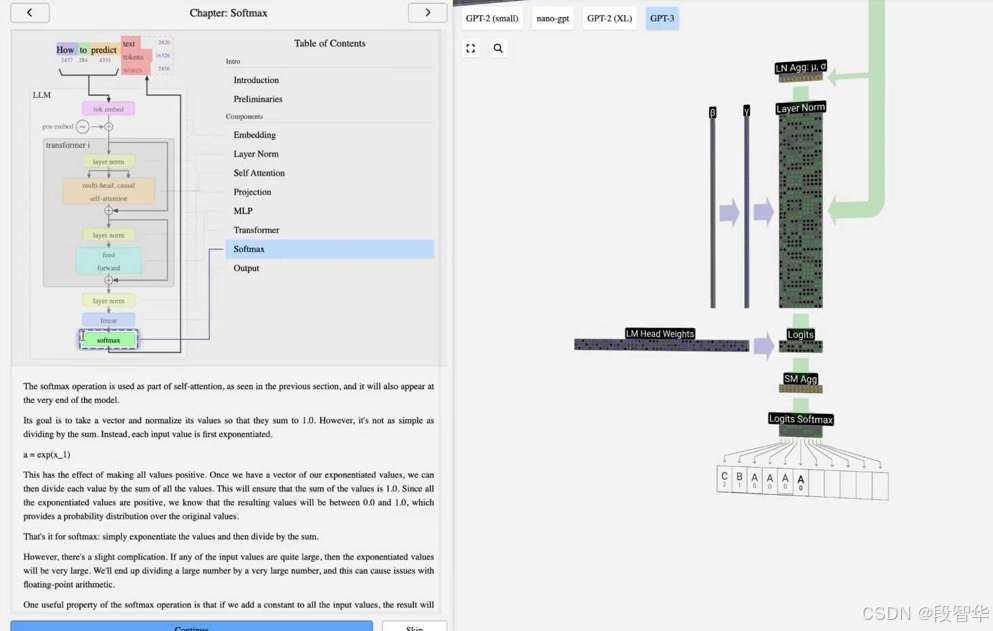Click the 'How' token in diagram
This screenshot has height=631, width=993.
coord(65,49)
